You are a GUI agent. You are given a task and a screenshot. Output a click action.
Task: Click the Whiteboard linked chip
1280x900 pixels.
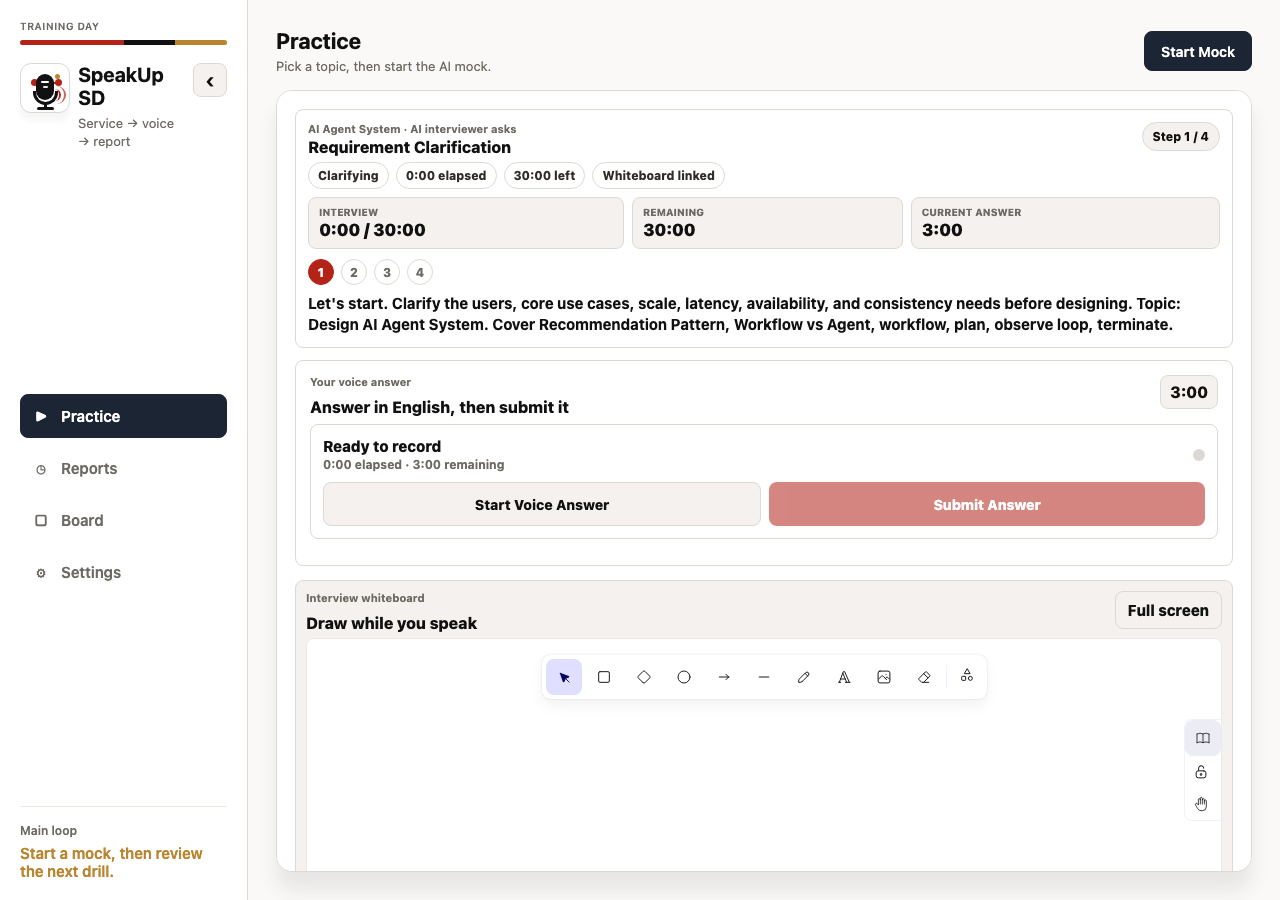click(658, 175)
